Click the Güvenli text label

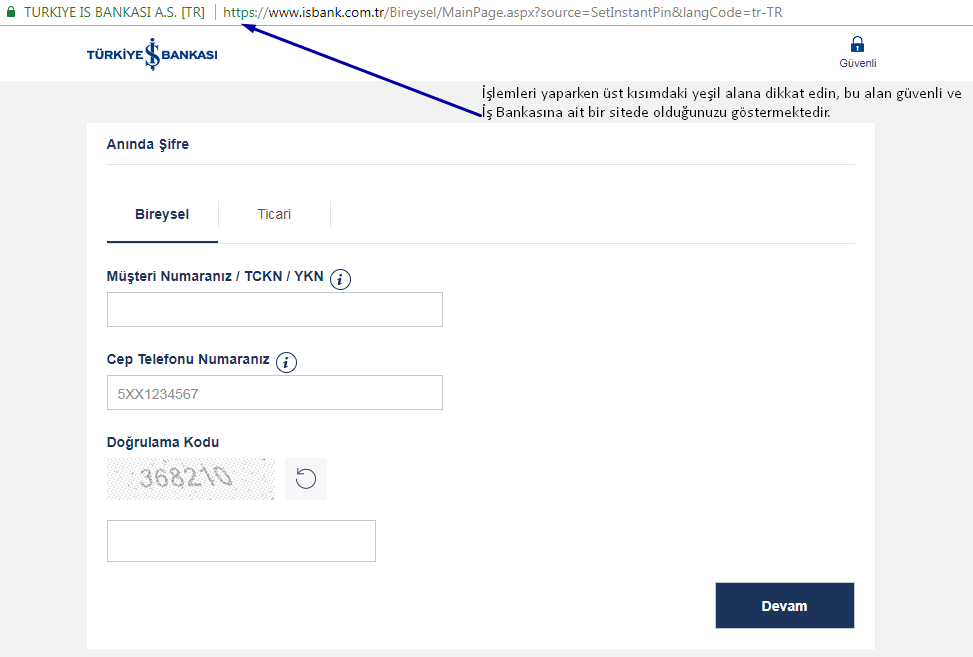(x=857, y=63)
